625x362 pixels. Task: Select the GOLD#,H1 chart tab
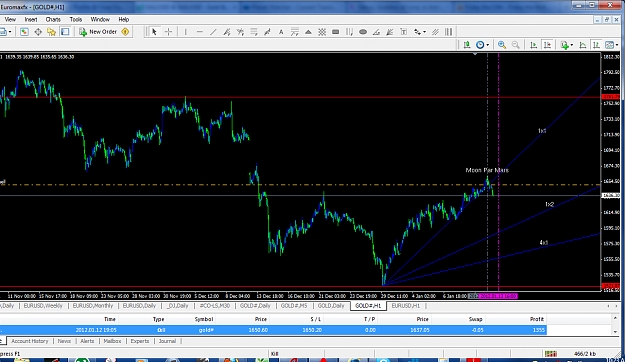point(368,306)
